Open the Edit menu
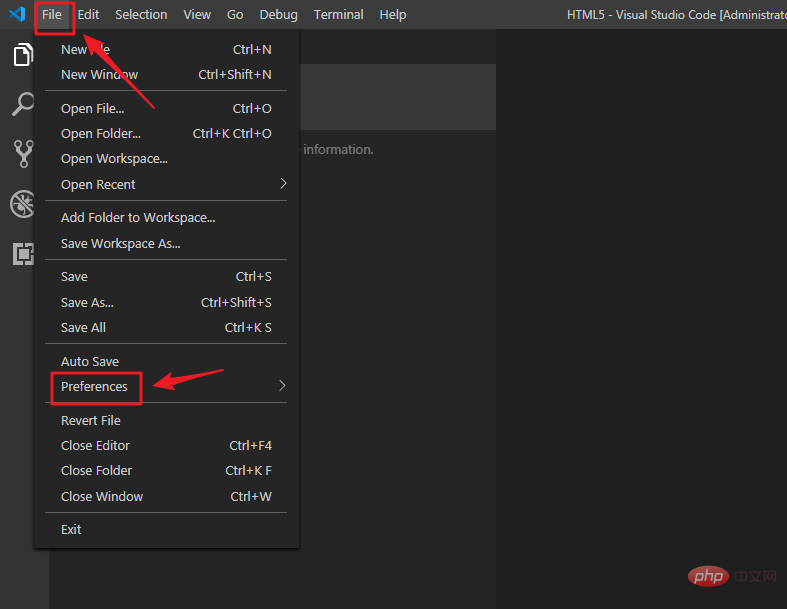Screen dimensions: 787x609 click(88, 14)
